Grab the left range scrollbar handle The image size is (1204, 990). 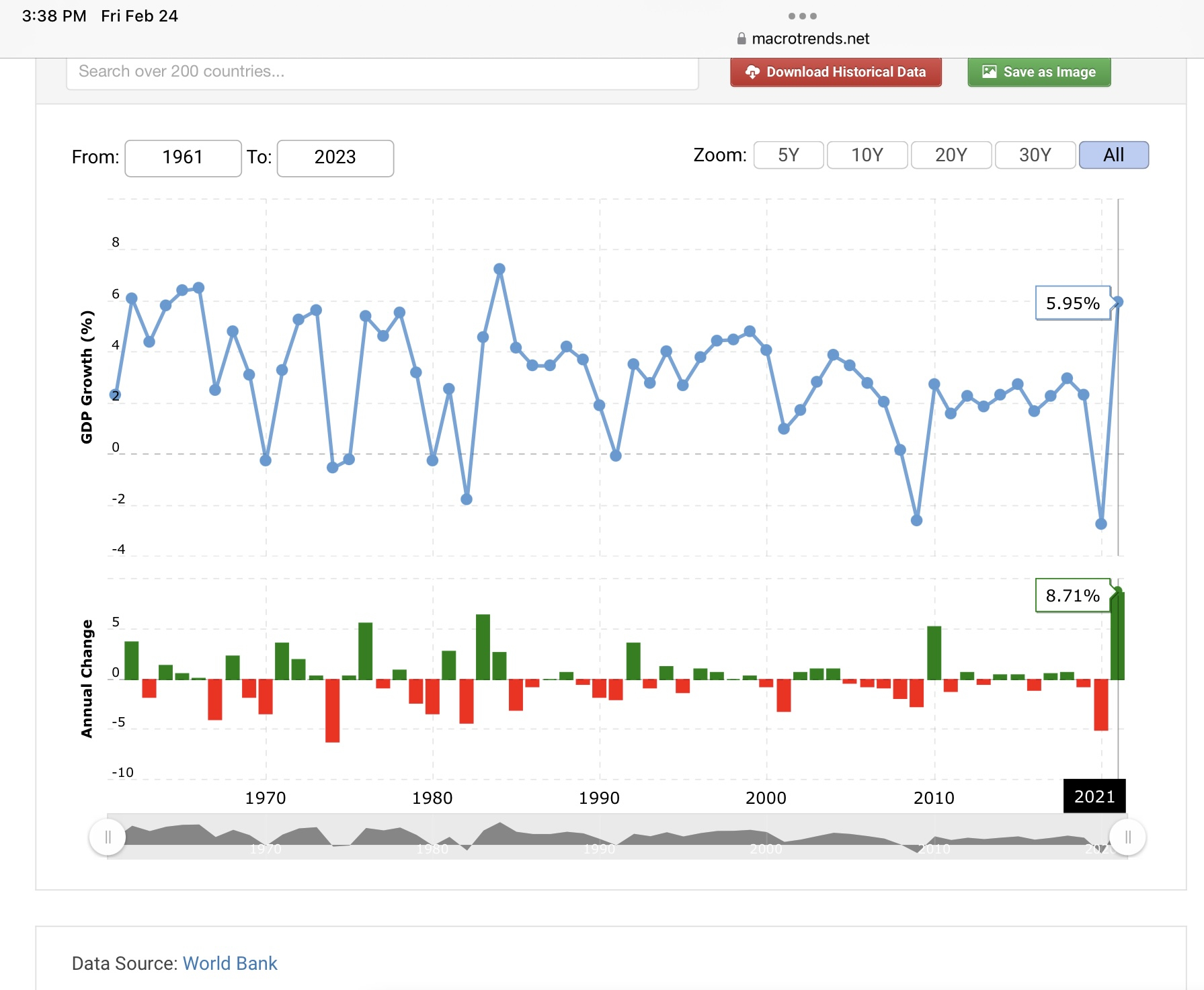[108, 837]
